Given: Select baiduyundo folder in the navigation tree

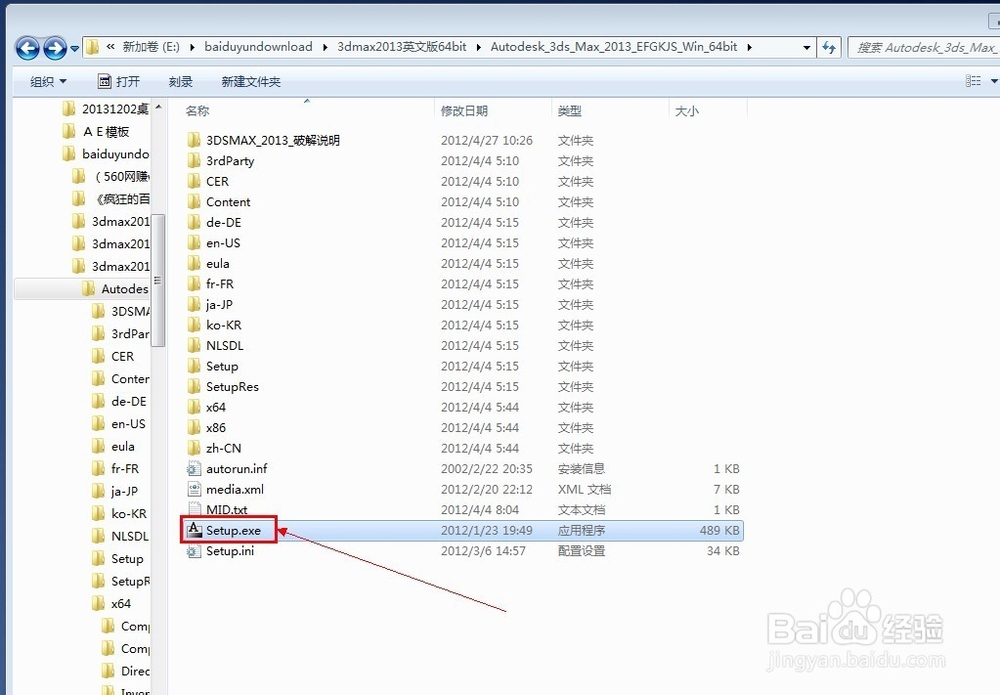Looking at the screenshot, I should click(115, 154).
